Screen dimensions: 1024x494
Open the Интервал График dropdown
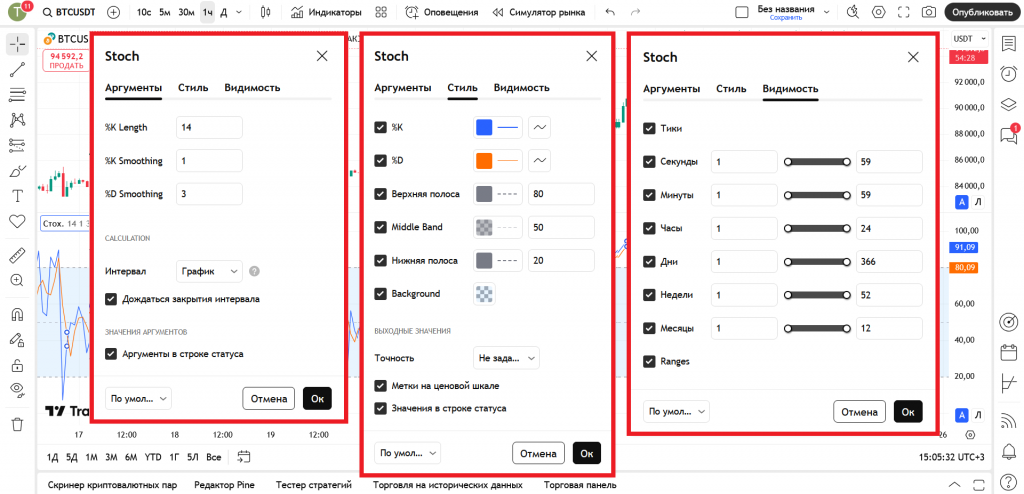click(210, 271)
